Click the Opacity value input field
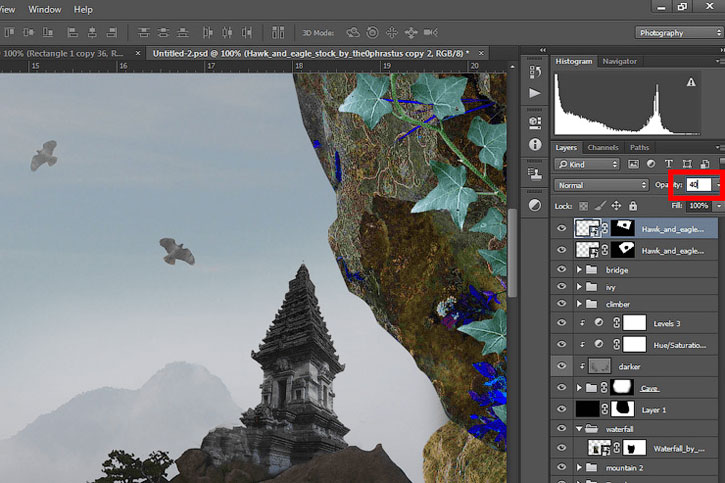Image resolution: width=725 pixels, height=483 pixels. point(698,185)
